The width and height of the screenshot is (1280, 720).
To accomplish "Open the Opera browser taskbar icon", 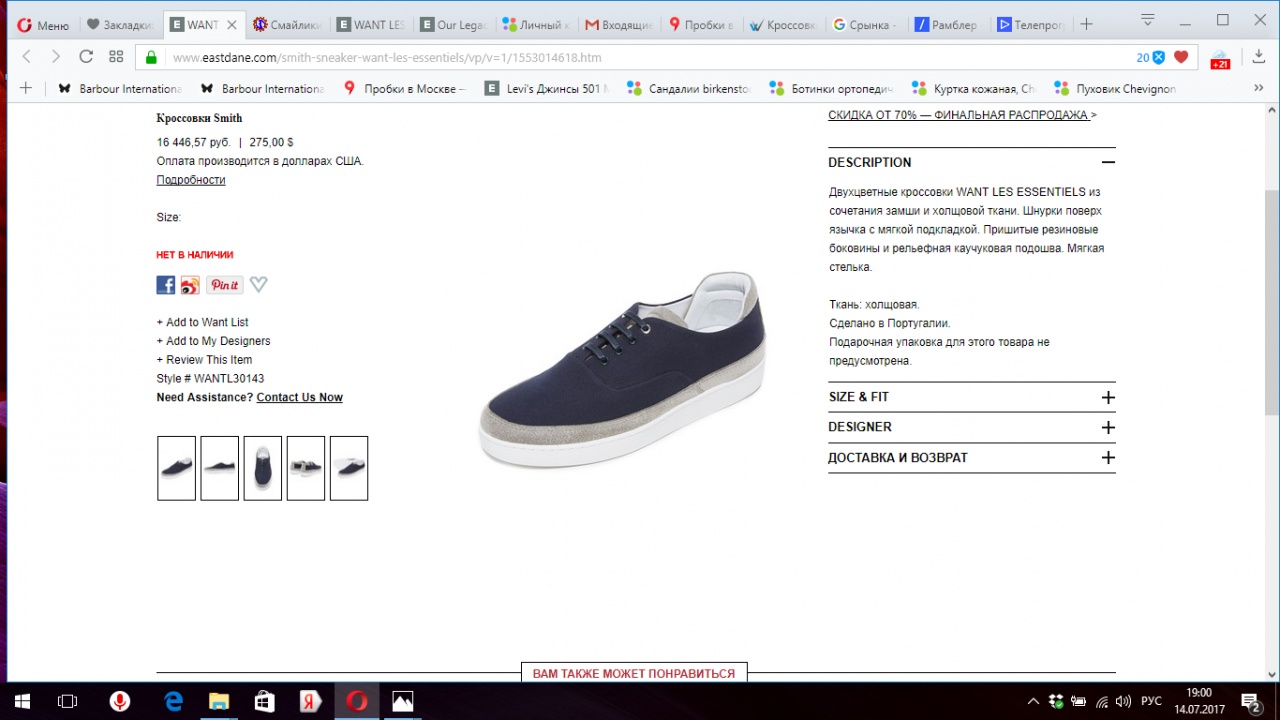I will (x=356, y=701).
